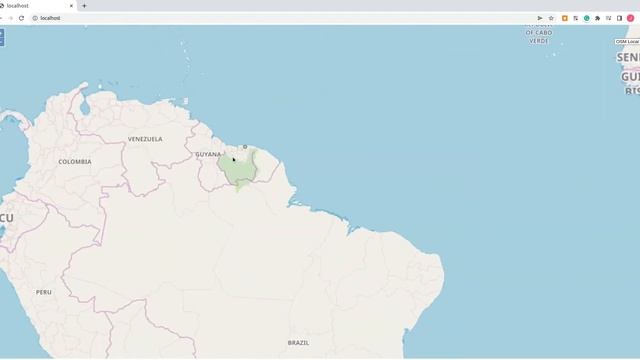
Task: Click the VENEZUELA map label
Action: pyautogui.click(x=145, y=139)
